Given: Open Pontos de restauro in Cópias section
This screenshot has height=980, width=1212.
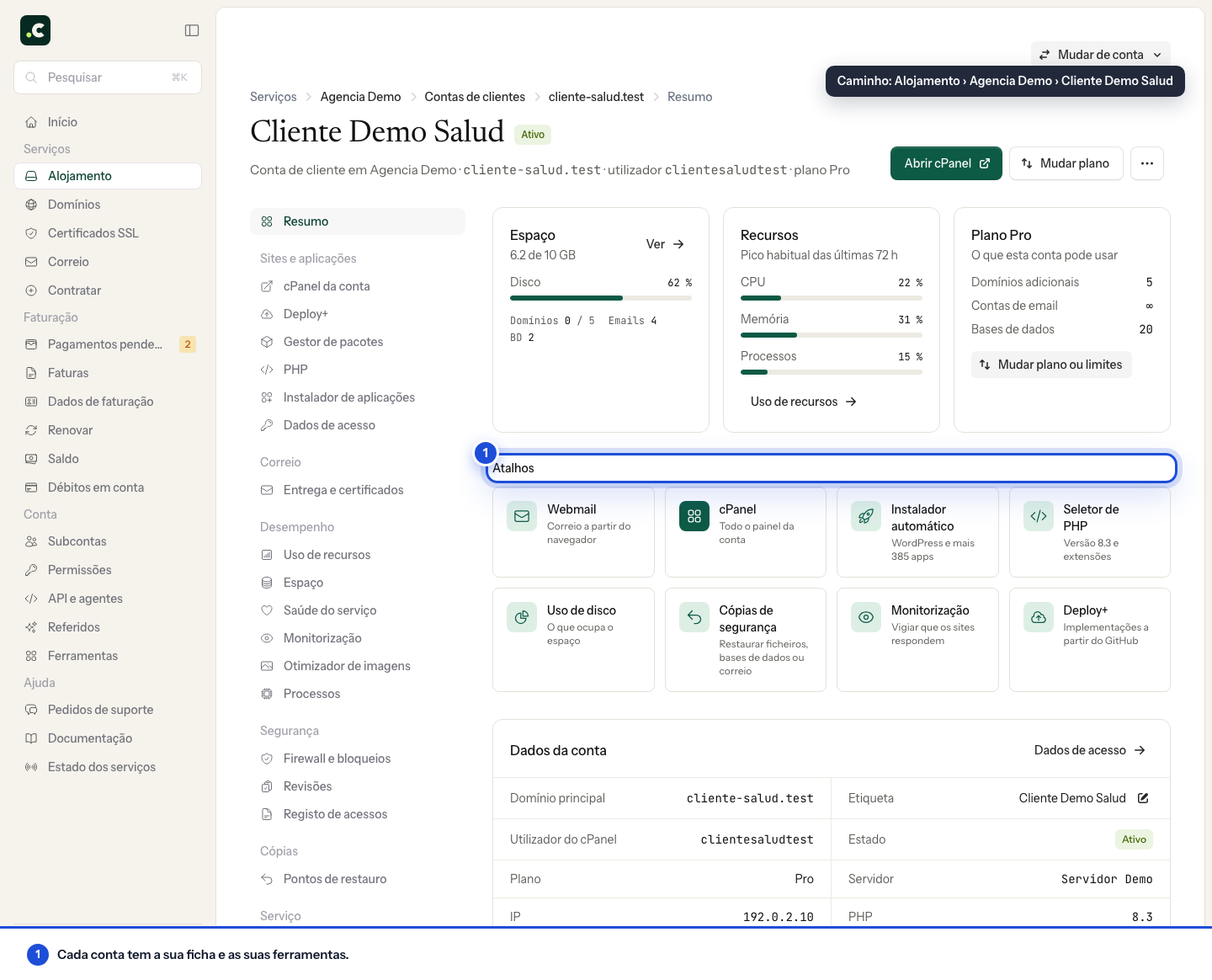Looking at the screenshot, I should [x=358, y=879].
